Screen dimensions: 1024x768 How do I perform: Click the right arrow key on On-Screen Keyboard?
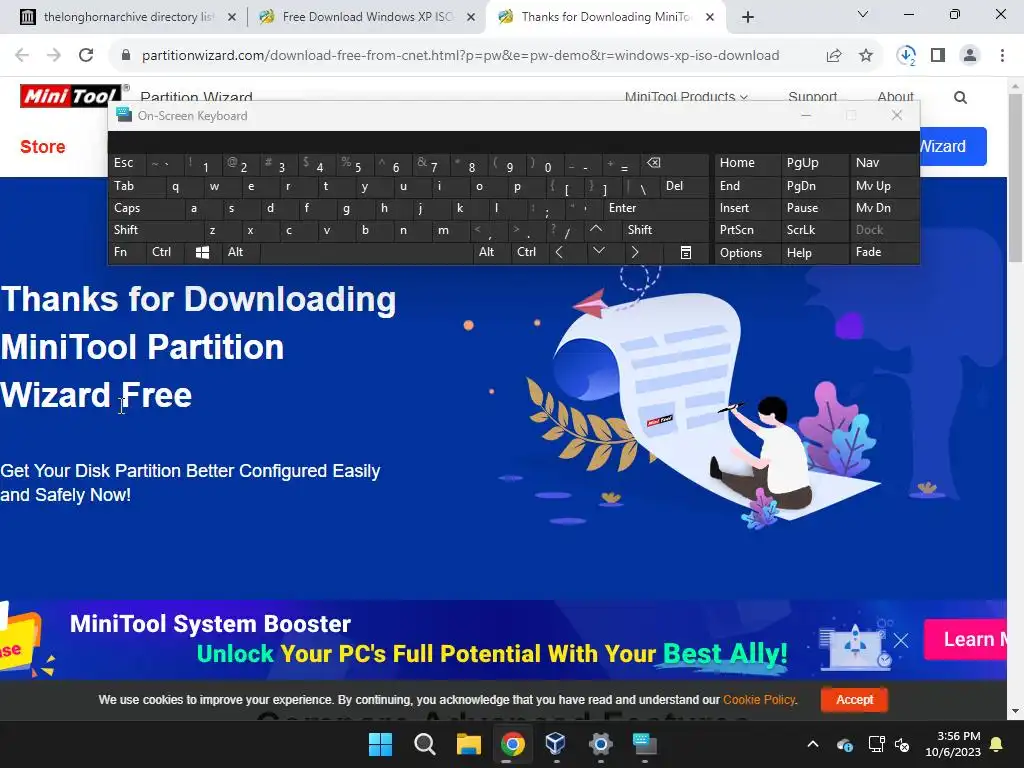coord(635,253)
